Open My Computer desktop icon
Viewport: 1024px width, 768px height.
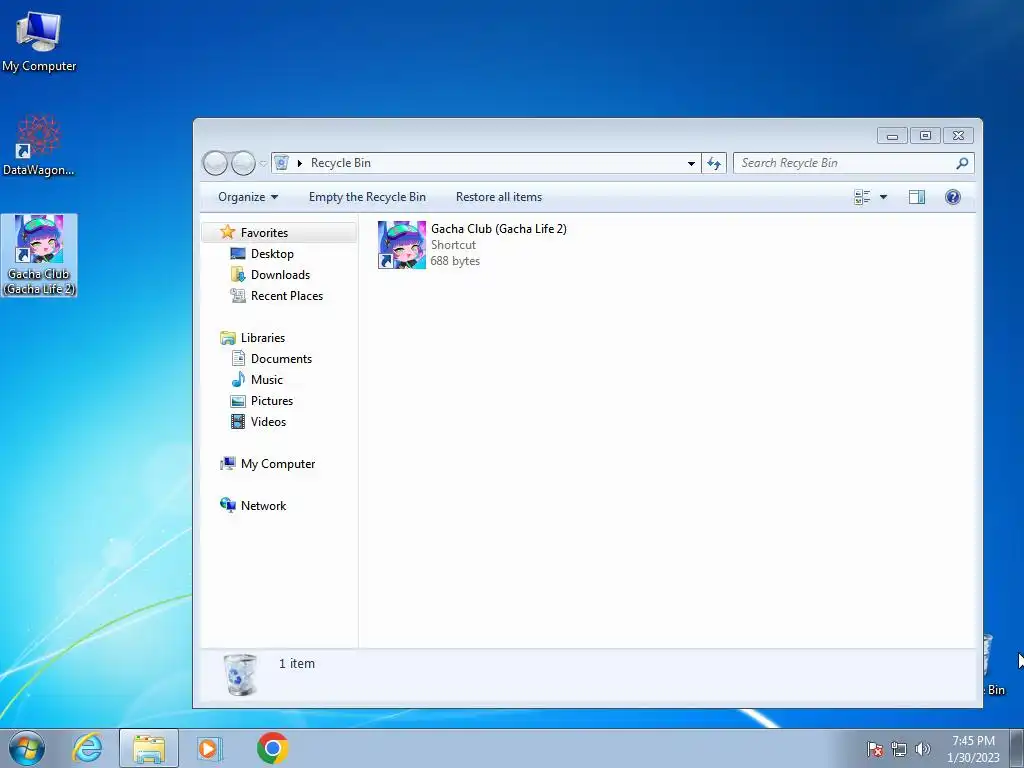click(39, 40)
